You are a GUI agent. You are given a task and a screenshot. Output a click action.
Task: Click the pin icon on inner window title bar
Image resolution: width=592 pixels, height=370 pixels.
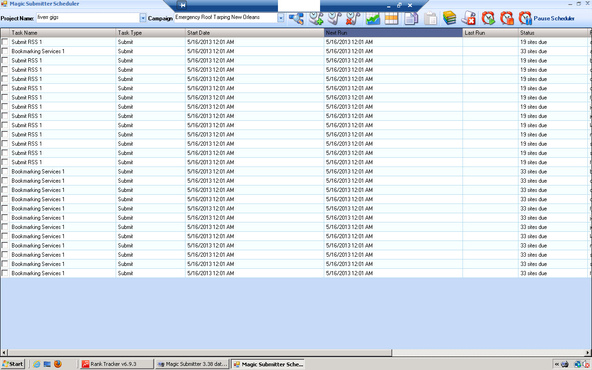coord(182,5)
